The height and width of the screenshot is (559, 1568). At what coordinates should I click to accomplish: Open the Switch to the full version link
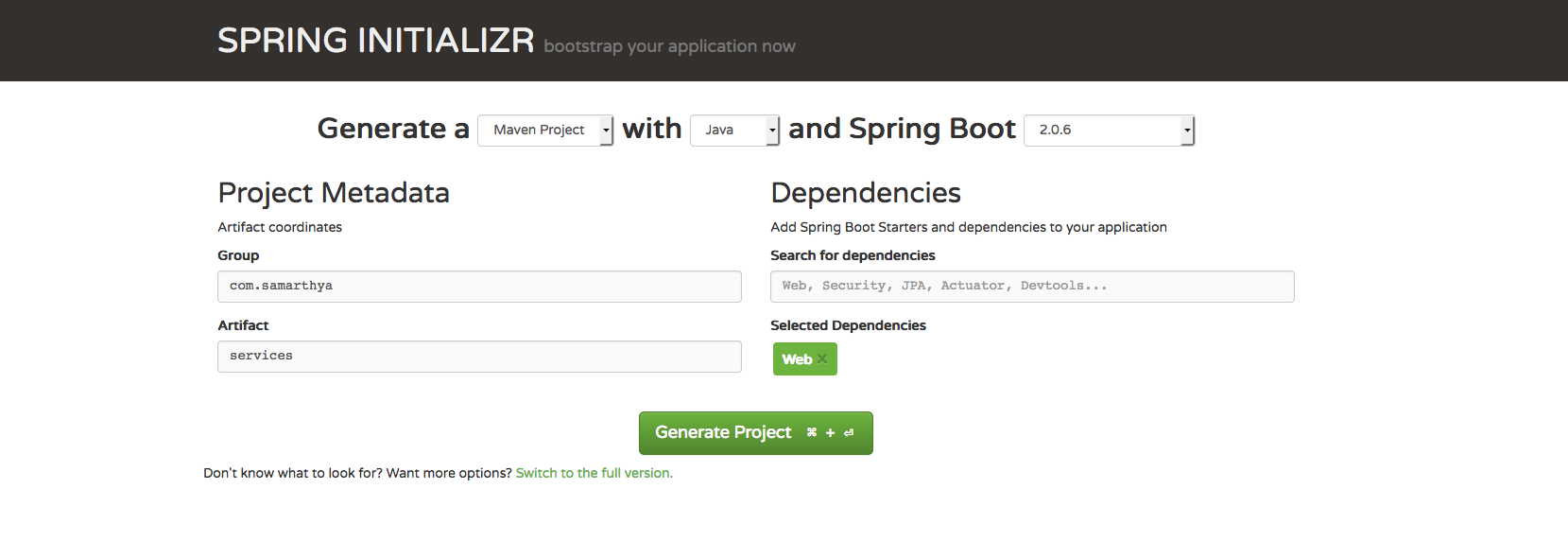click(594, 473)
